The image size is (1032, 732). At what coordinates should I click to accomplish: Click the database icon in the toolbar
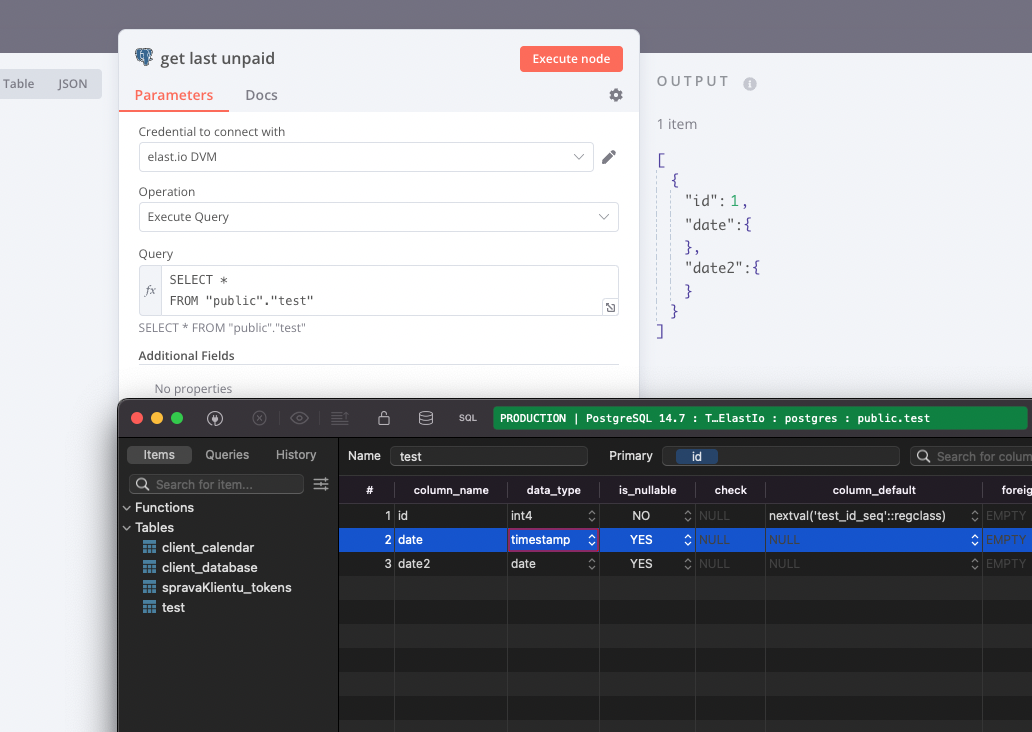[426, 418]
